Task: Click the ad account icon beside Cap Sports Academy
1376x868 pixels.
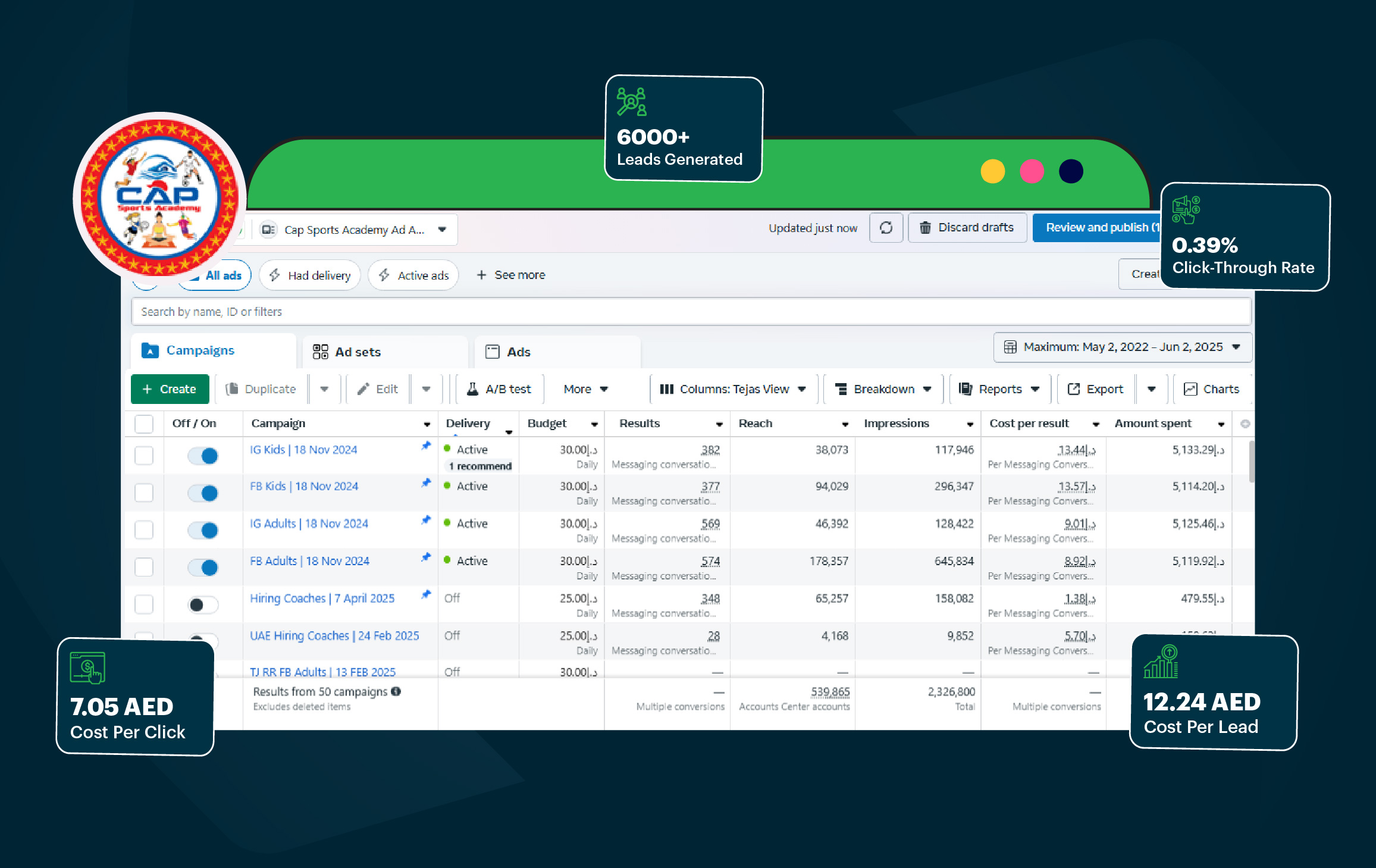Action: click(x=268, y=230)
